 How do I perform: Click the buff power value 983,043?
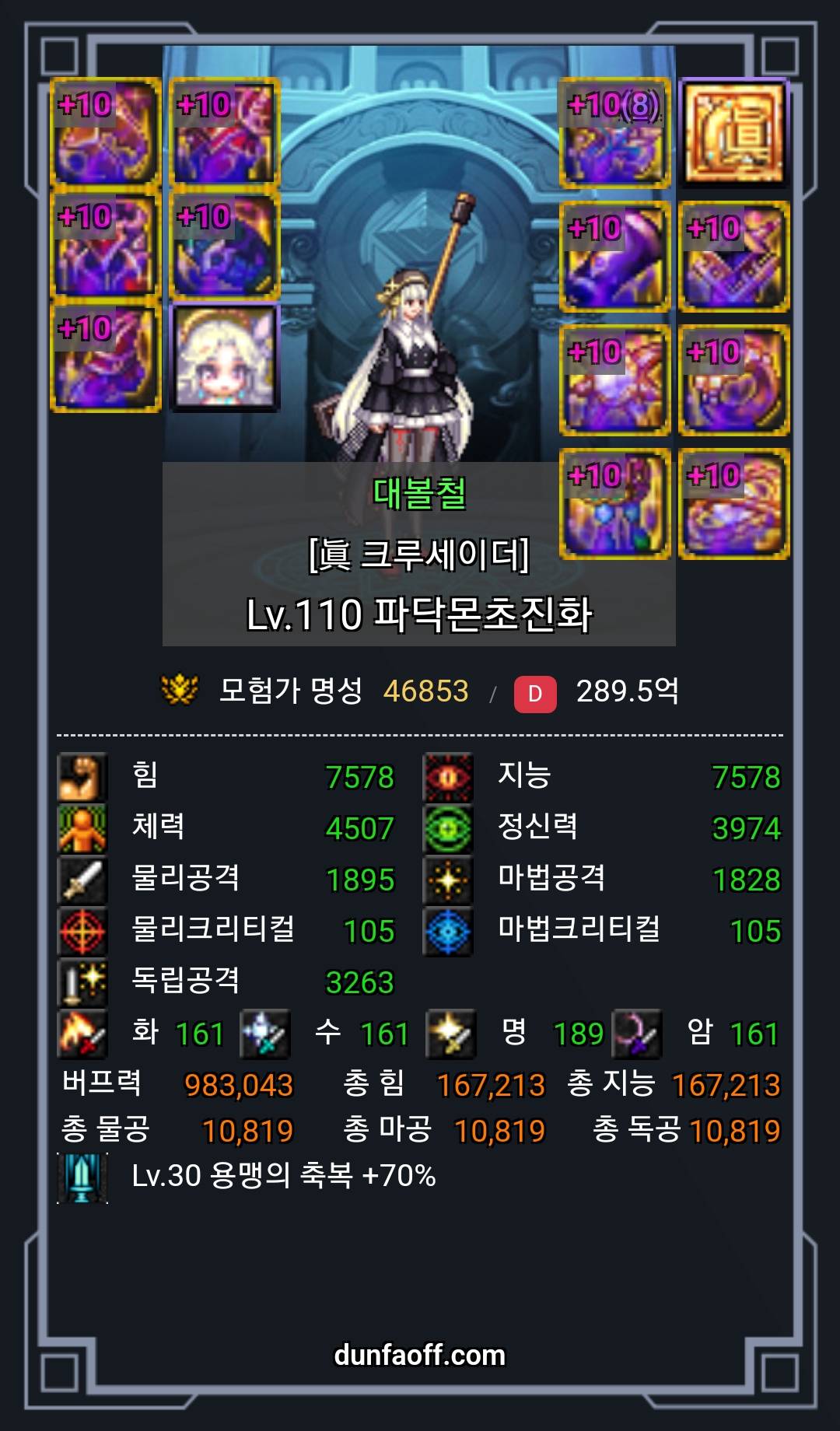pyautogui.click(x=239, y=1085)
